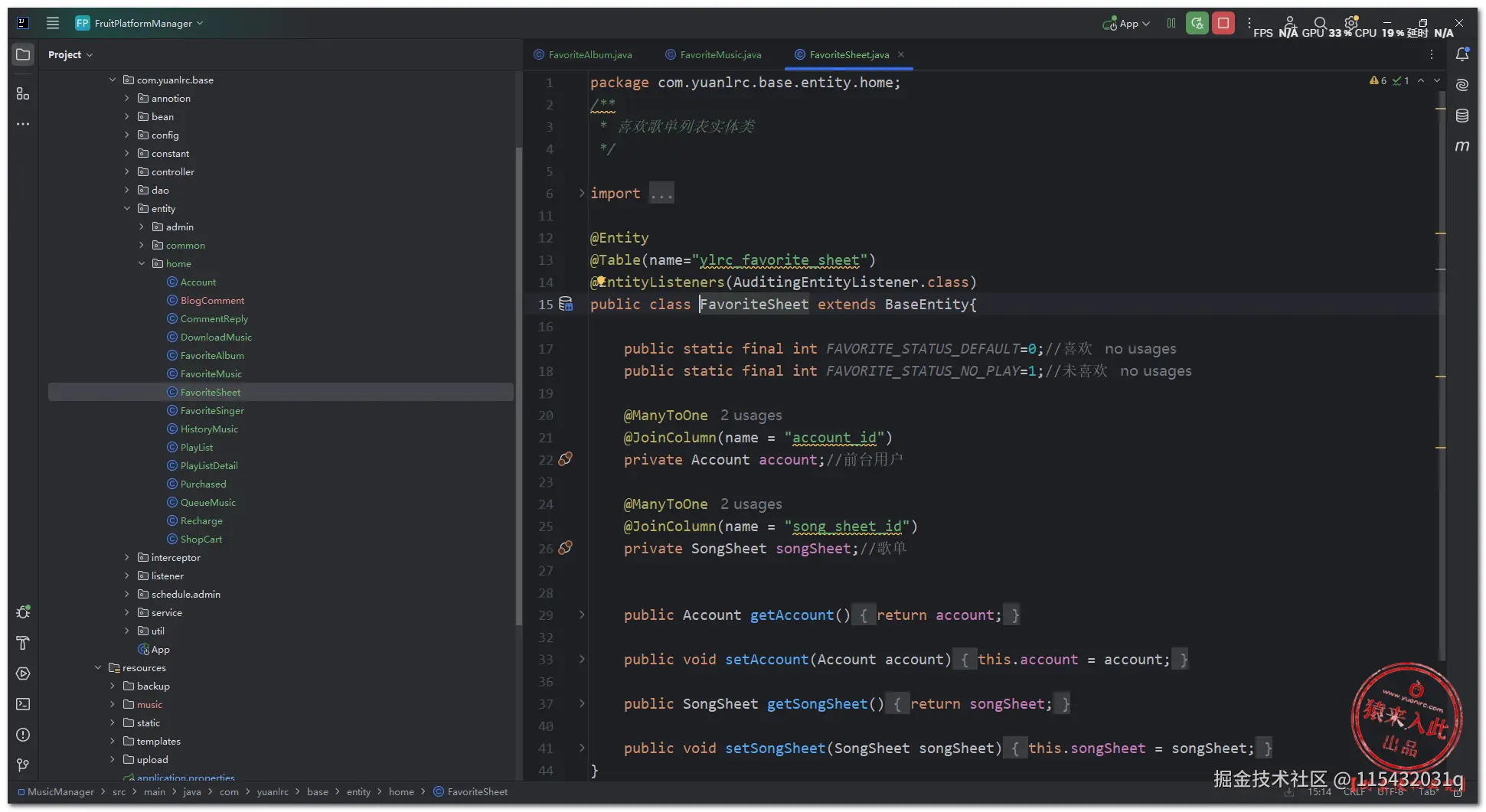Open the Structure tool window
This screenshot has width=1486, height=812.
tap(23, 93)
